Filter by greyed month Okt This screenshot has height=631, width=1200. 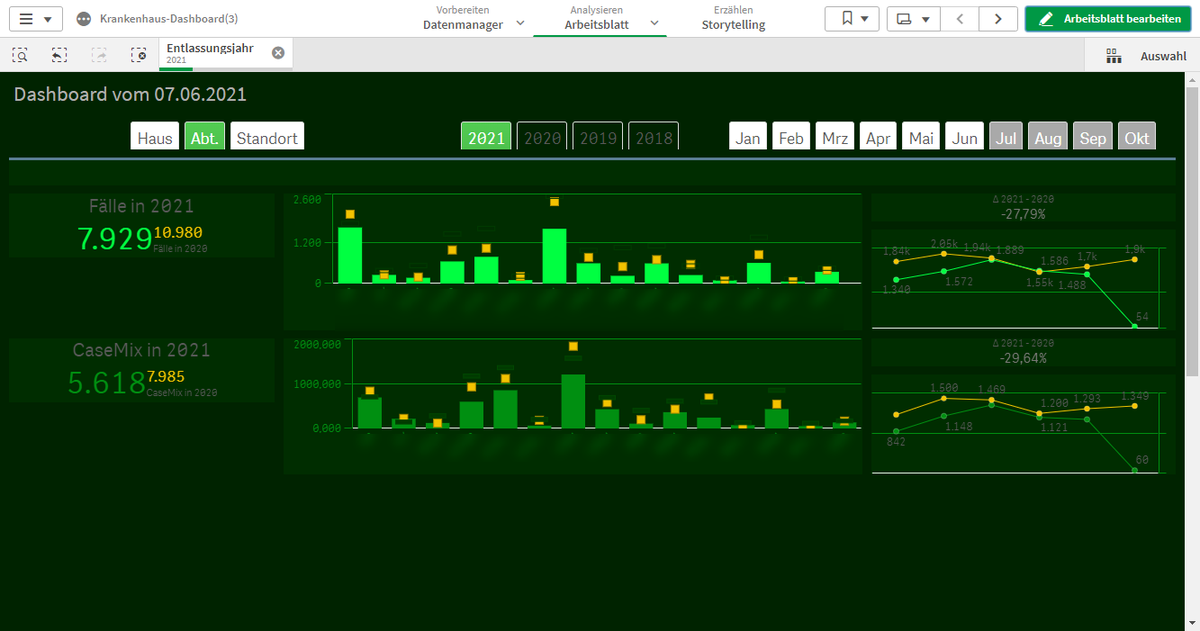coord(1136,138)
